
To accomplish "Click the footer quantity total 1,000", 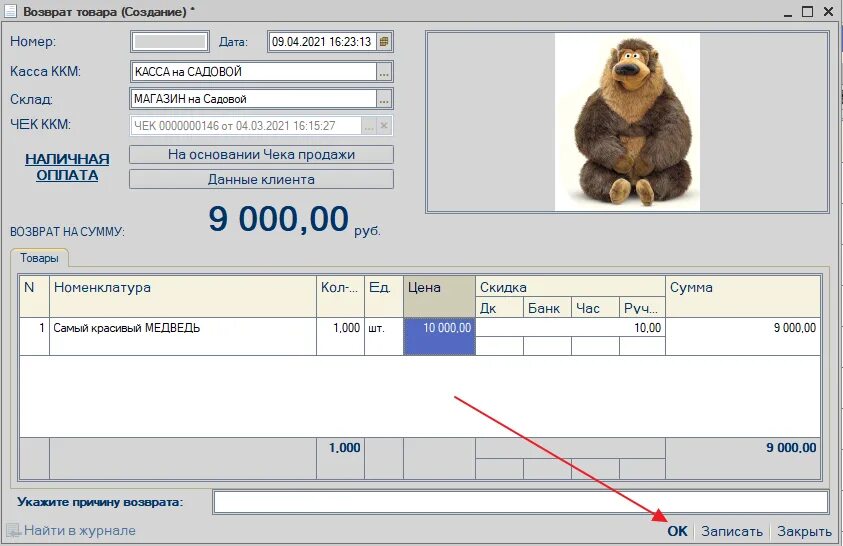I will [340, 458].
